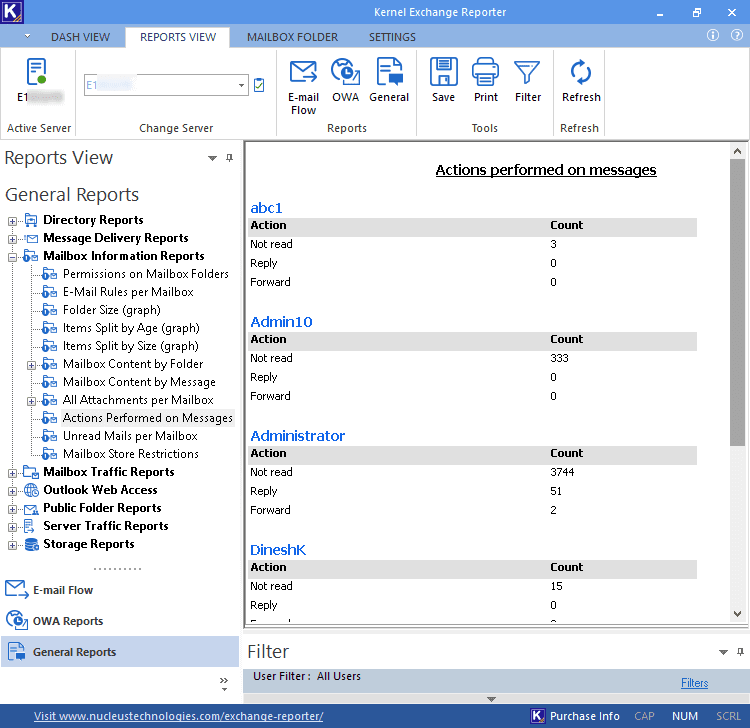Expand the Mailbox Traffic Reports node
This screenshot has width=750, height=728.
pyautogui.click(x=12, y=474)
